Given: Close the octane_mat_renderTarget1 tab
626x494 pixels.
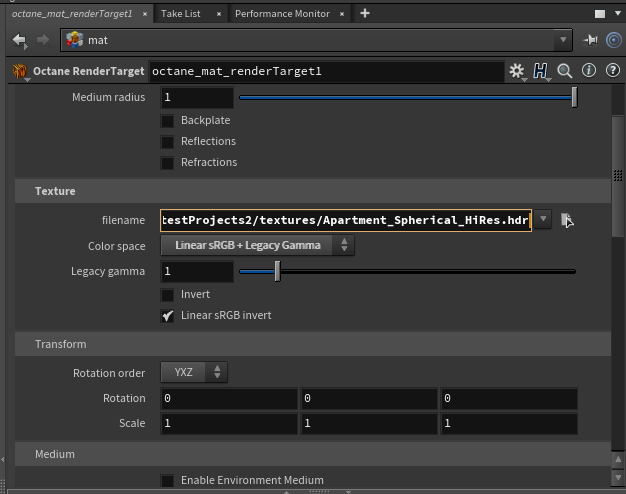Looking at the screenshot, I should (x=145, y=14).
